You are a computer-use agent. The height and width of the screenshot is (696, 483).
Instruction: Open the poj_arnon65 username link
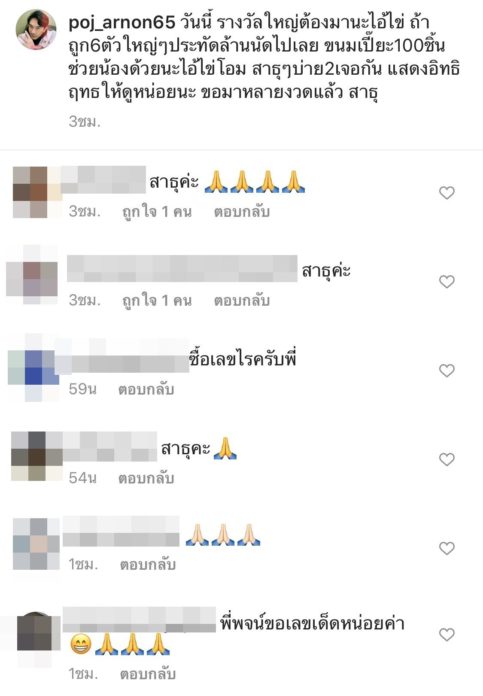[x=122, y=23]
